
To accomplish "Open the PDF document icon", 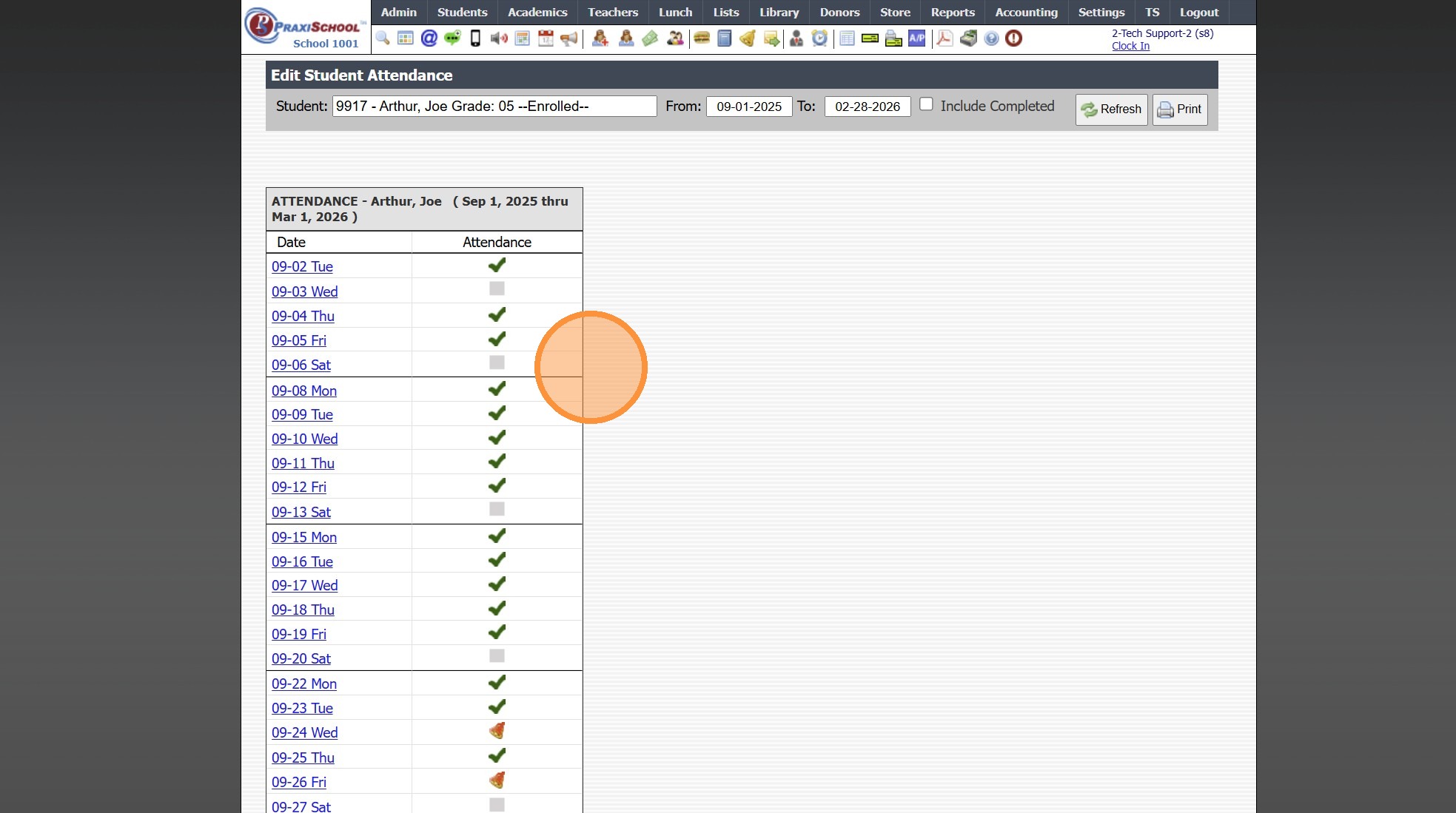I will point(945,38).
